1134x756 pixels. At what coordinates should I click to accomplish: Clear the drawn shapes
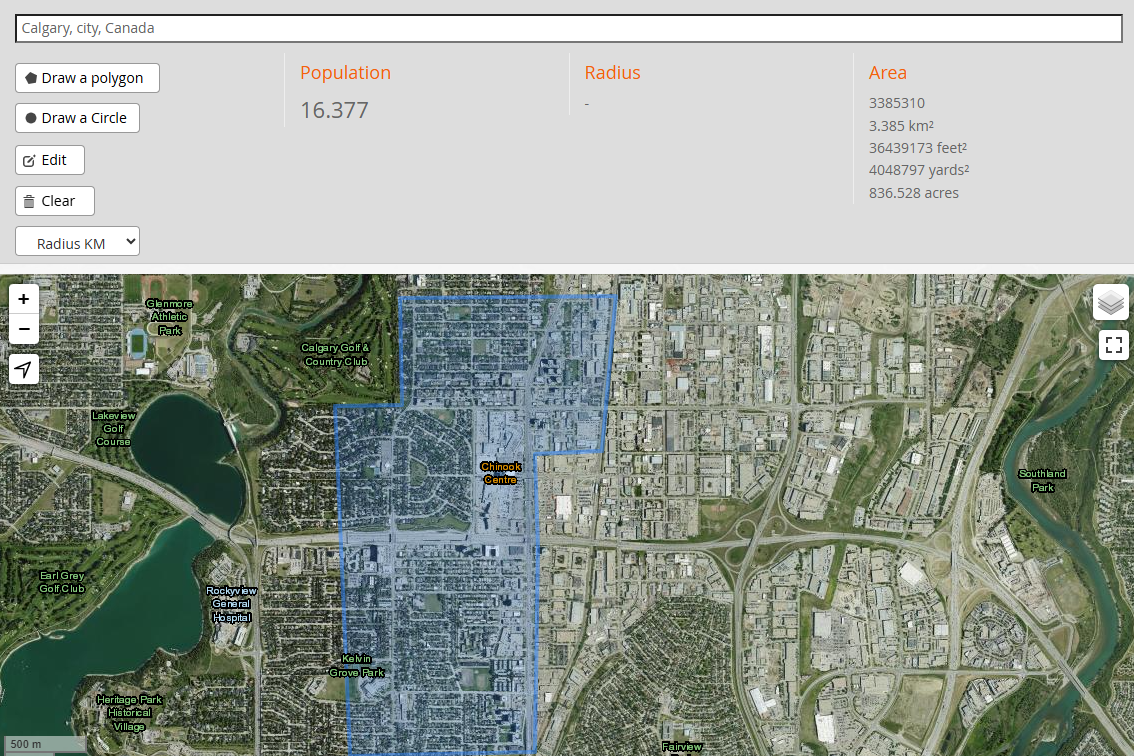click(x=54, y=201)
